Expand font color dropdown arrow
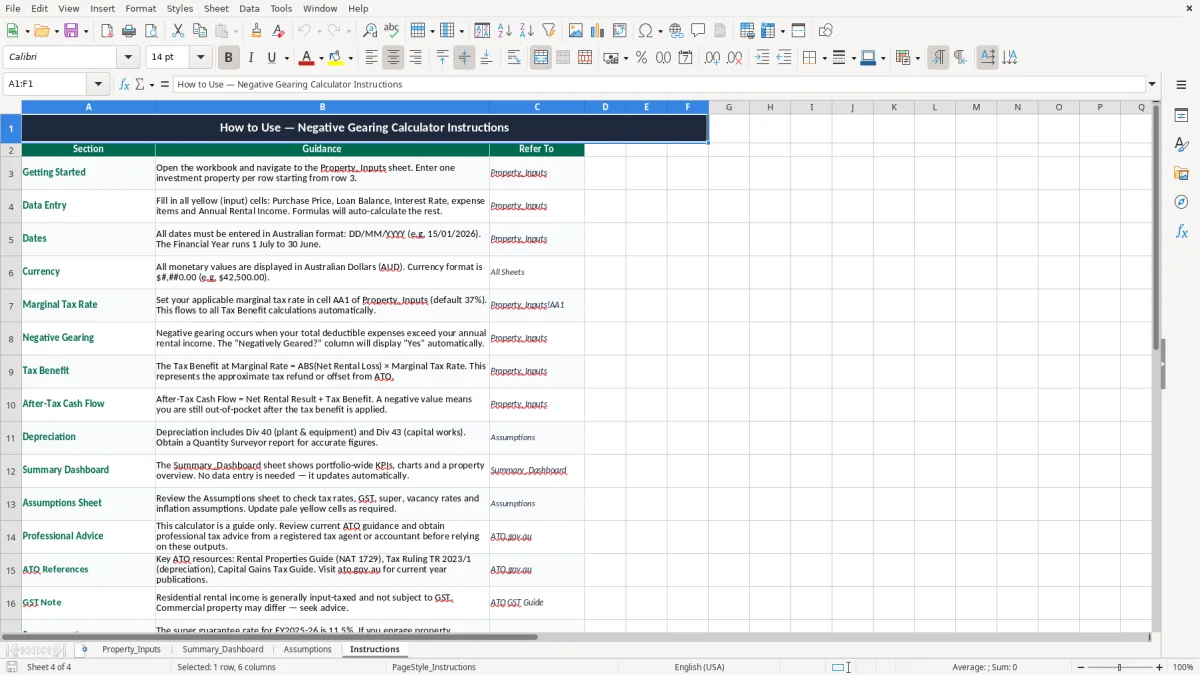Screen dimensions: 1200x675 click(322, 58)
